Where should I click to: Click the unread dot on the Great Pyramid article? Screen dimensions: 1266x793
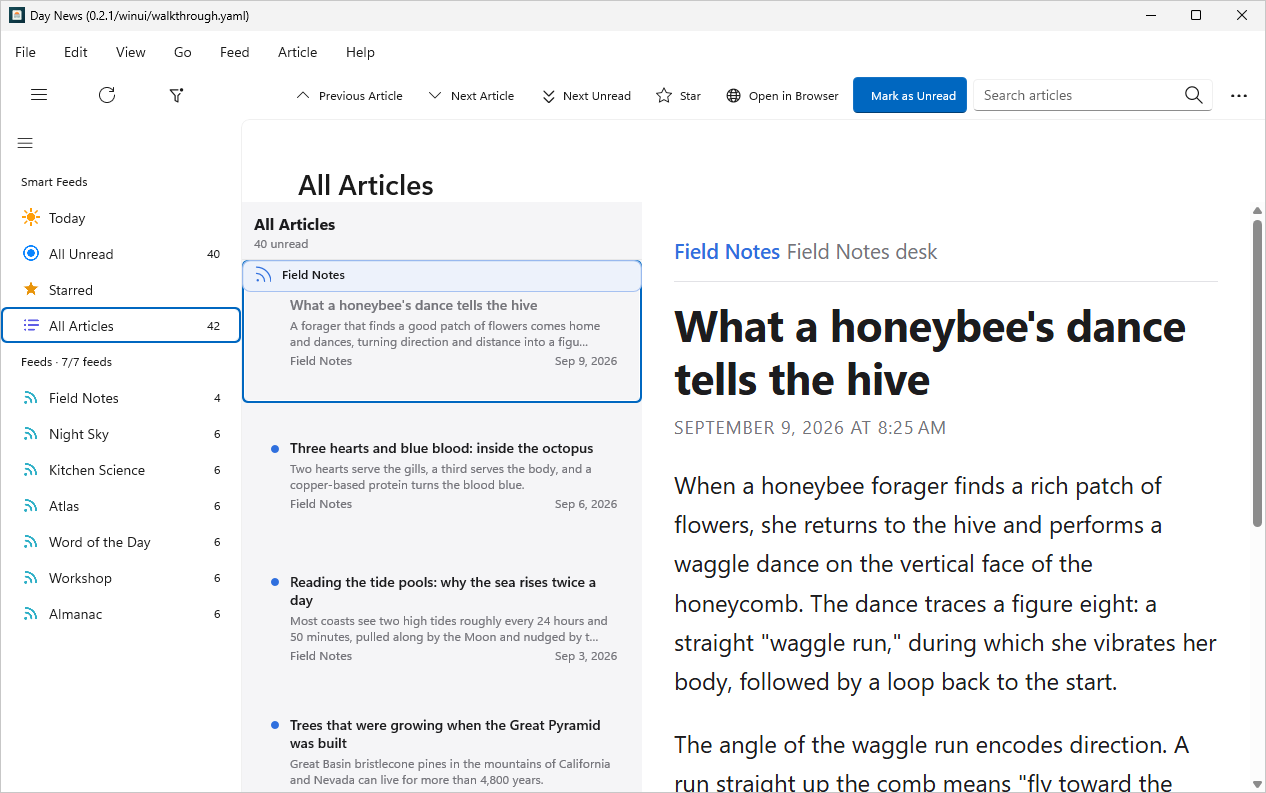(275, 725)
